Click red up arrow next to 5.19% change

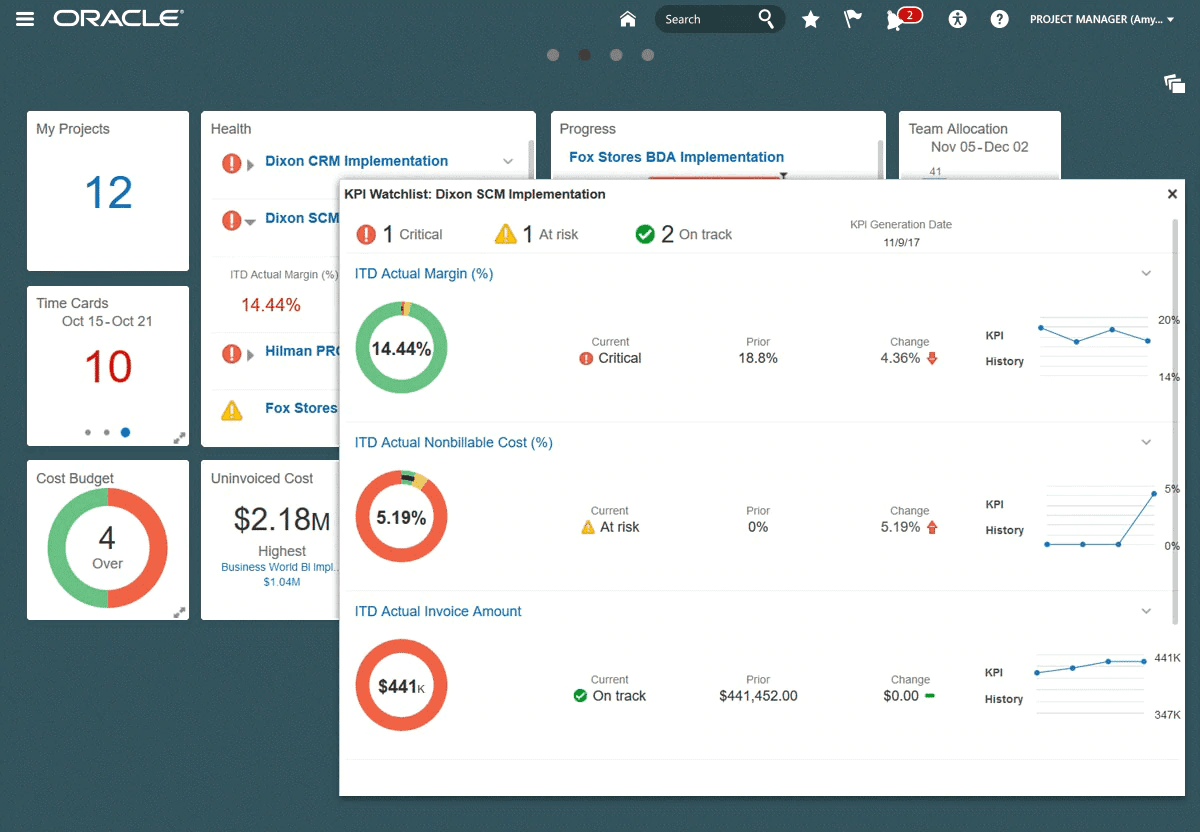933,527
